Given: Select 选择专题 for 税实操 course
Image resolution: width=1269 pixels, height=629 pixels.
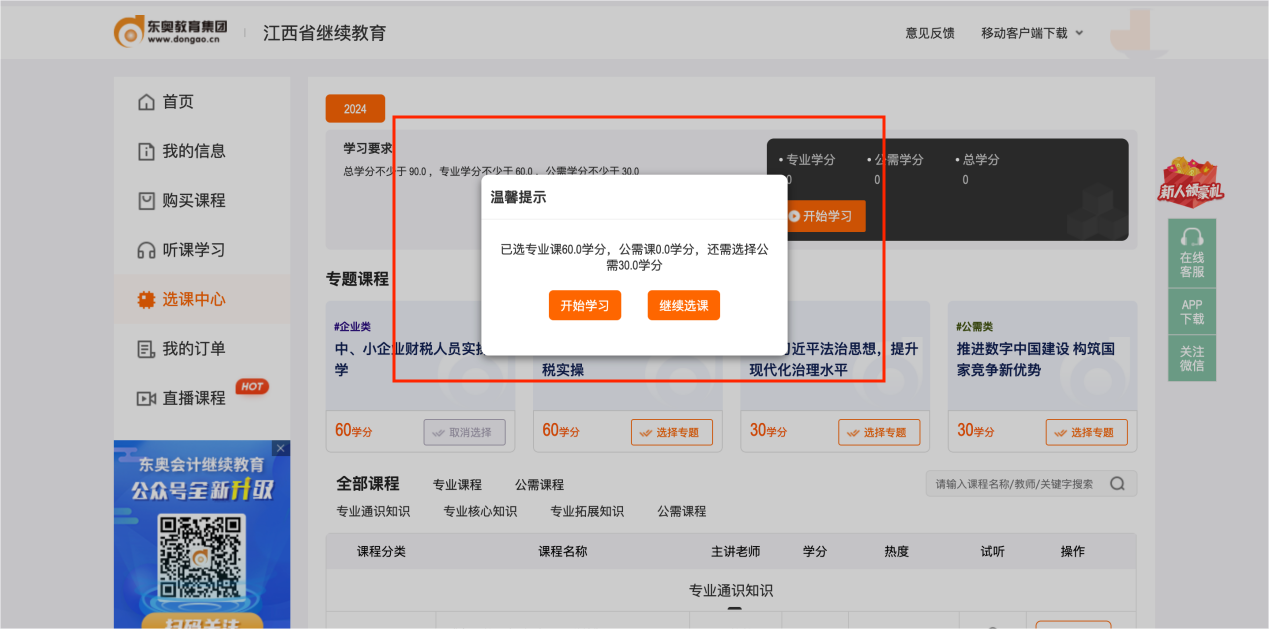Looking at the screenshot, I should click(x=672, y=432).
